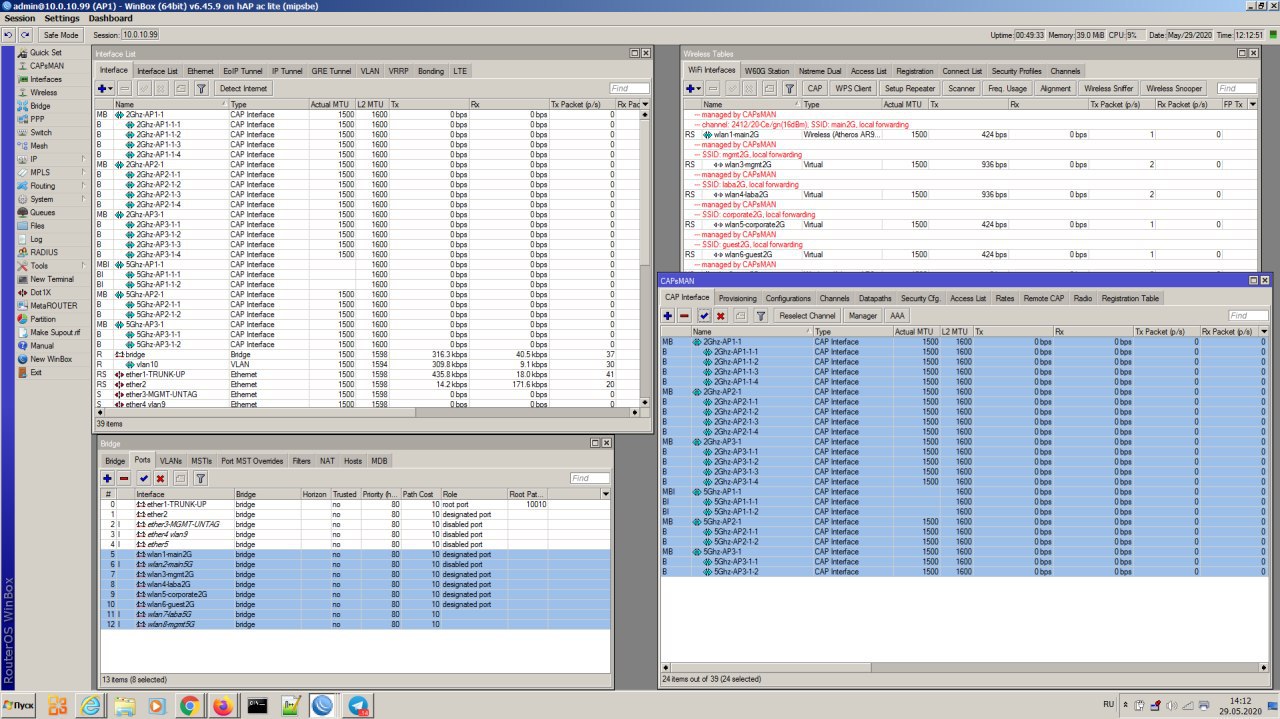This screenshot has width=1280, height=719.
Task: Open add dropdown in Wireless Tables window
Action: 693,88
